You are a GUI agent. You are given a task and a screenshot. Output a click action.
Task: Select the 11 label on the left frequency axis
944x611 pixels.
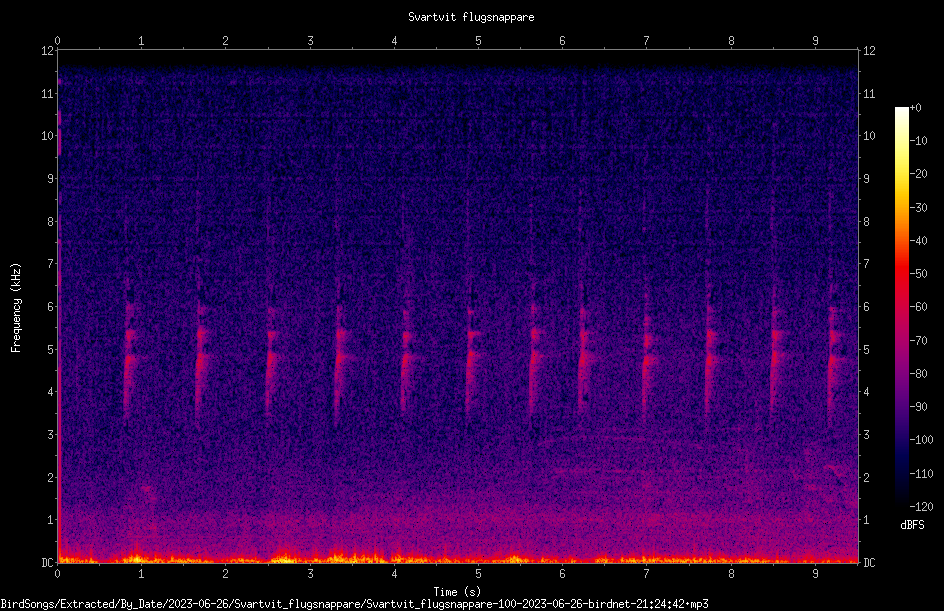pyautogui.click(x=47, y=94)
